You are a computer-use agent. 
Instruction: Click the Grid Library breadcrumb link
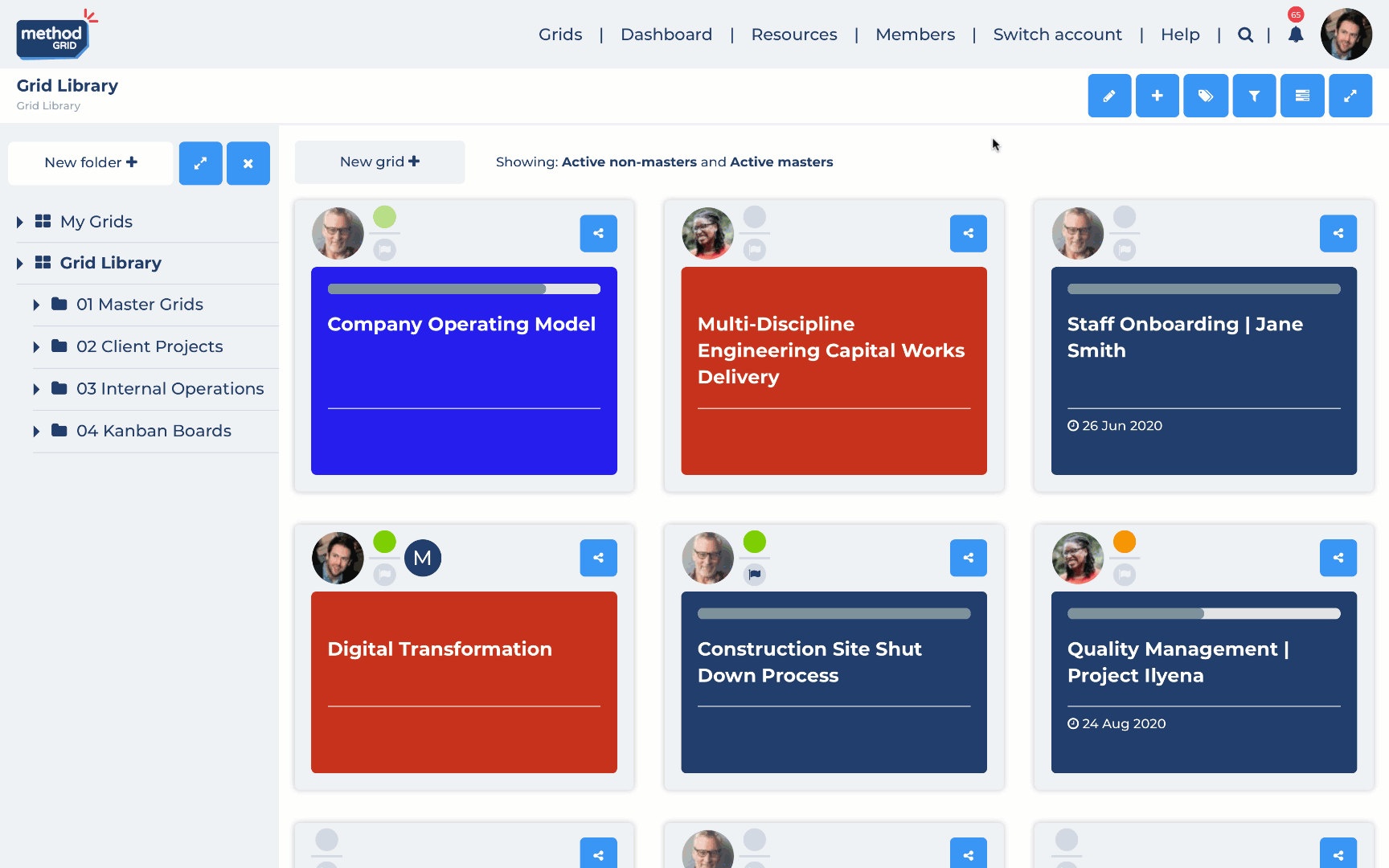[48, 106]
